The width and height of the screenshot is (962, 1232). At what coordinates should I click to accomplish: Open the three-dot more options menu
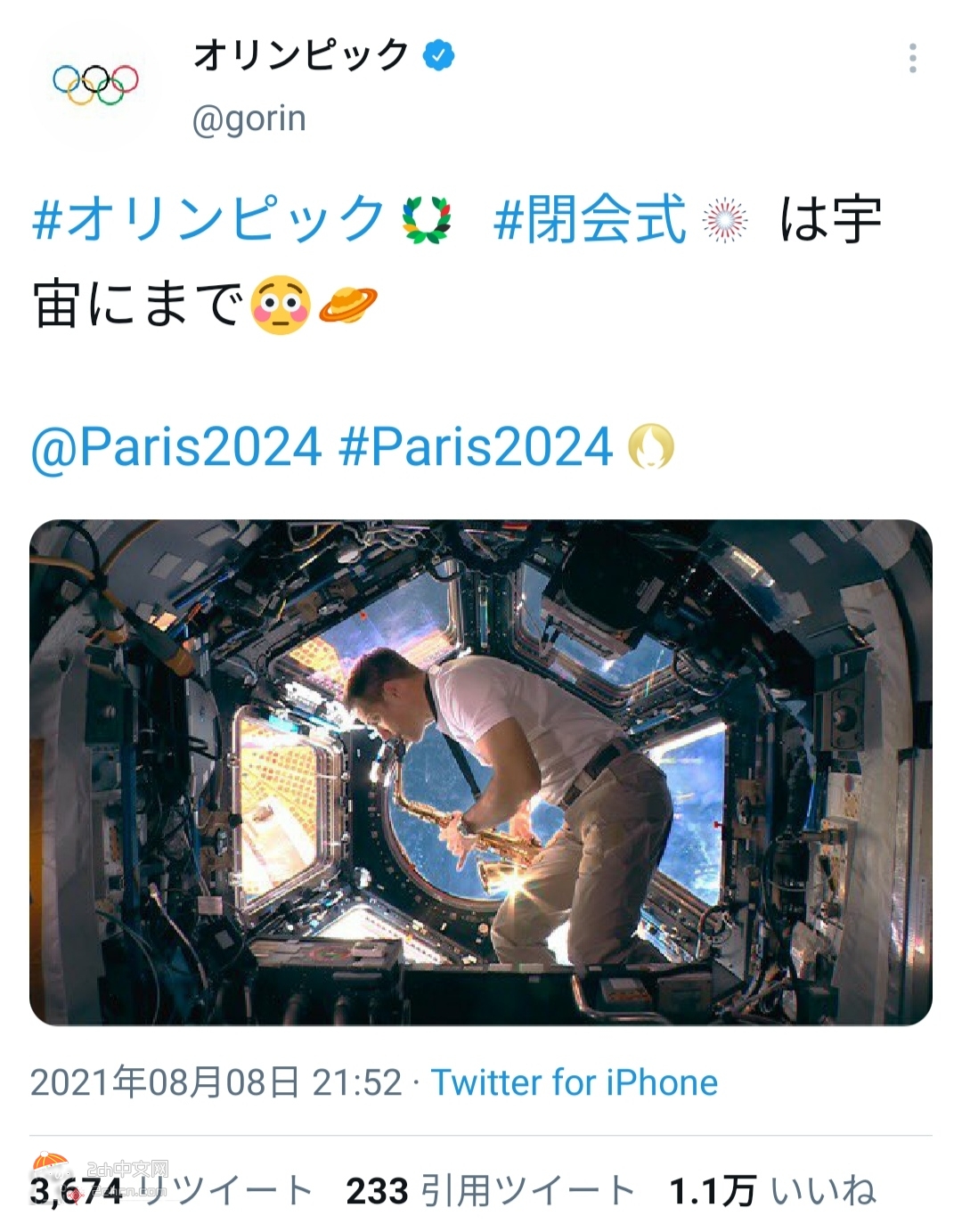912,58
